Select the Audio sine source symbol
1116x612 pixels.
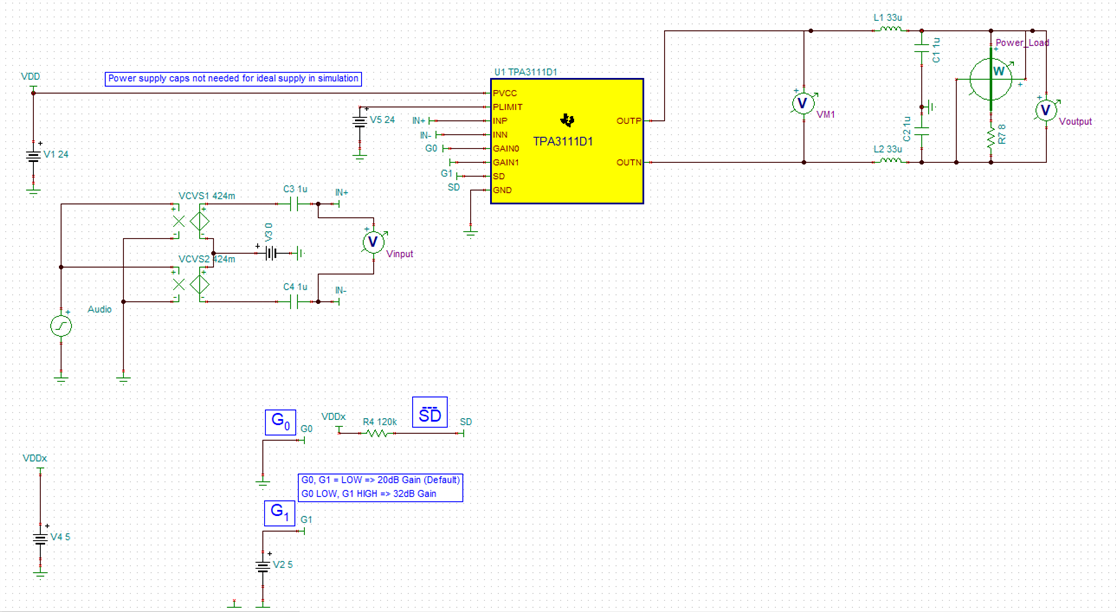61,326
